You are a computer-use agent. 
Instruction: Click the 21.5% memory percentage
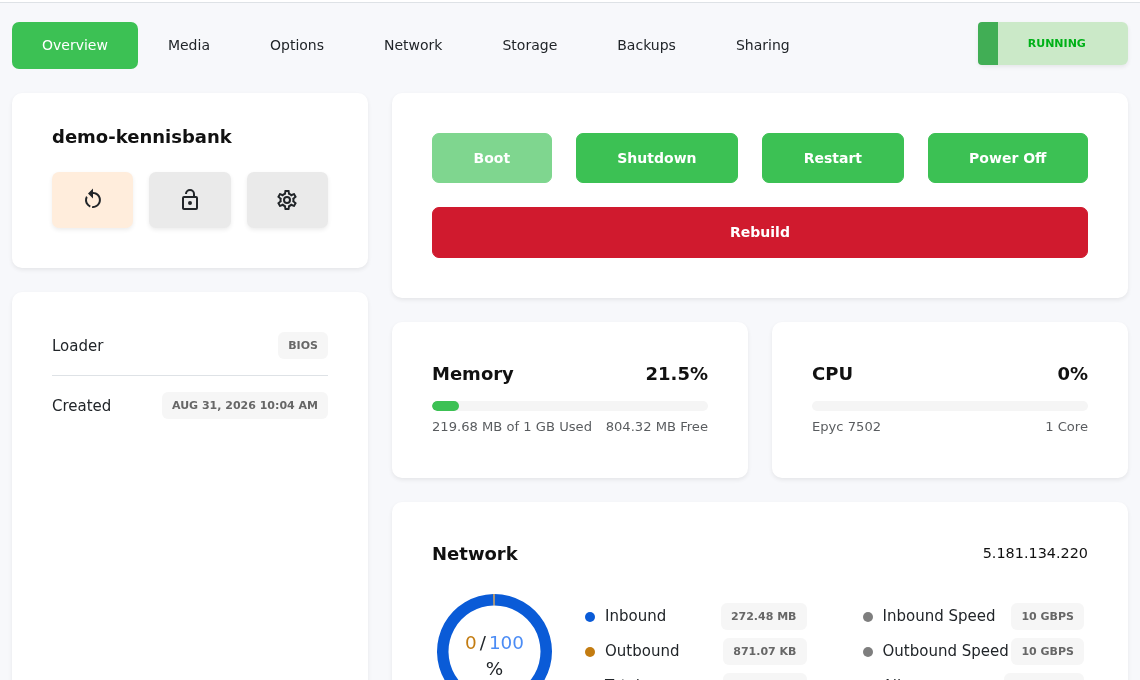pos(676,374)
